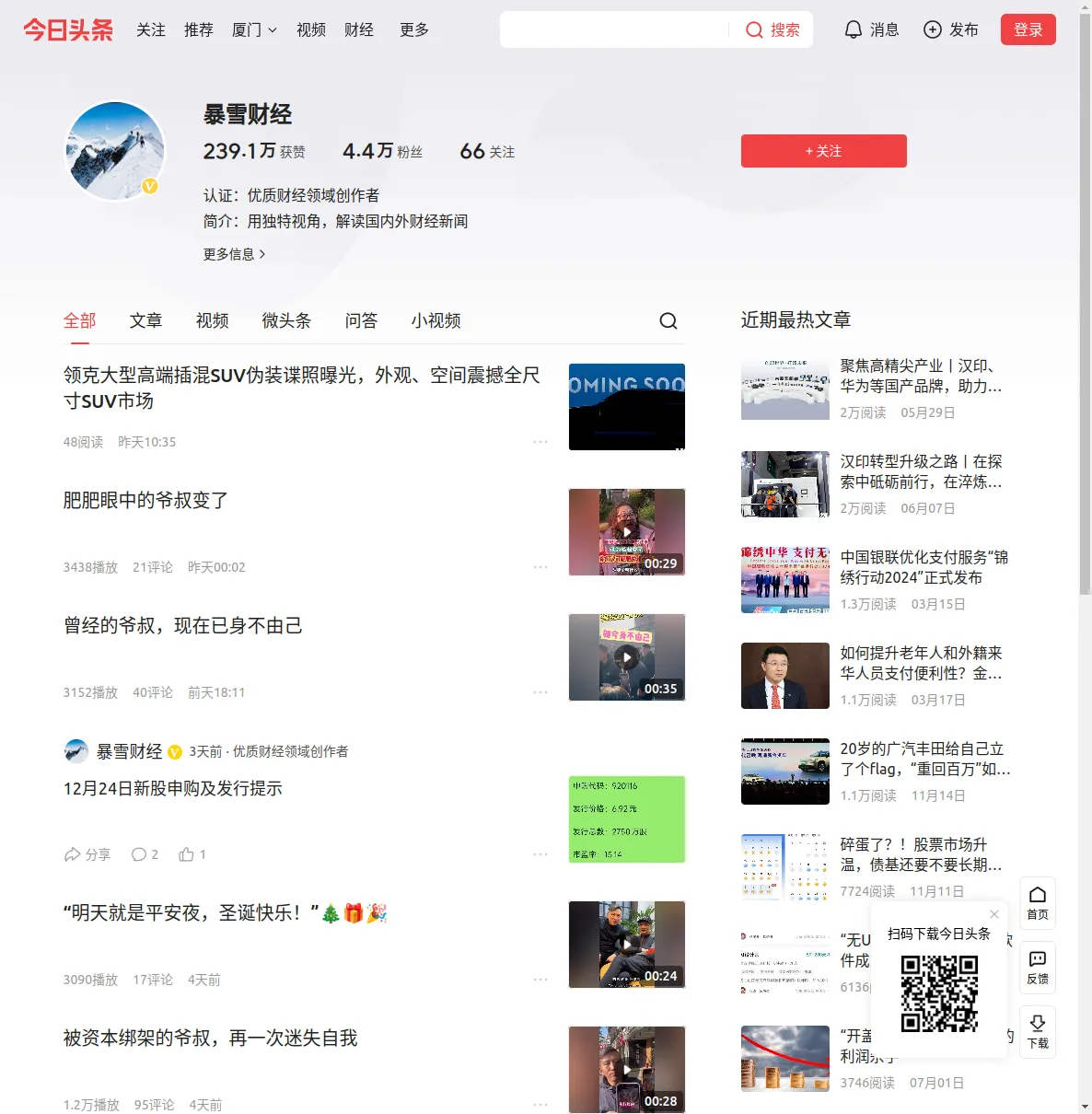Open post titled 12月24日新股申购及发行提示
The width and height of the screenshot is (1092, 1114).
pyautogui.click(x=173, y=788)
